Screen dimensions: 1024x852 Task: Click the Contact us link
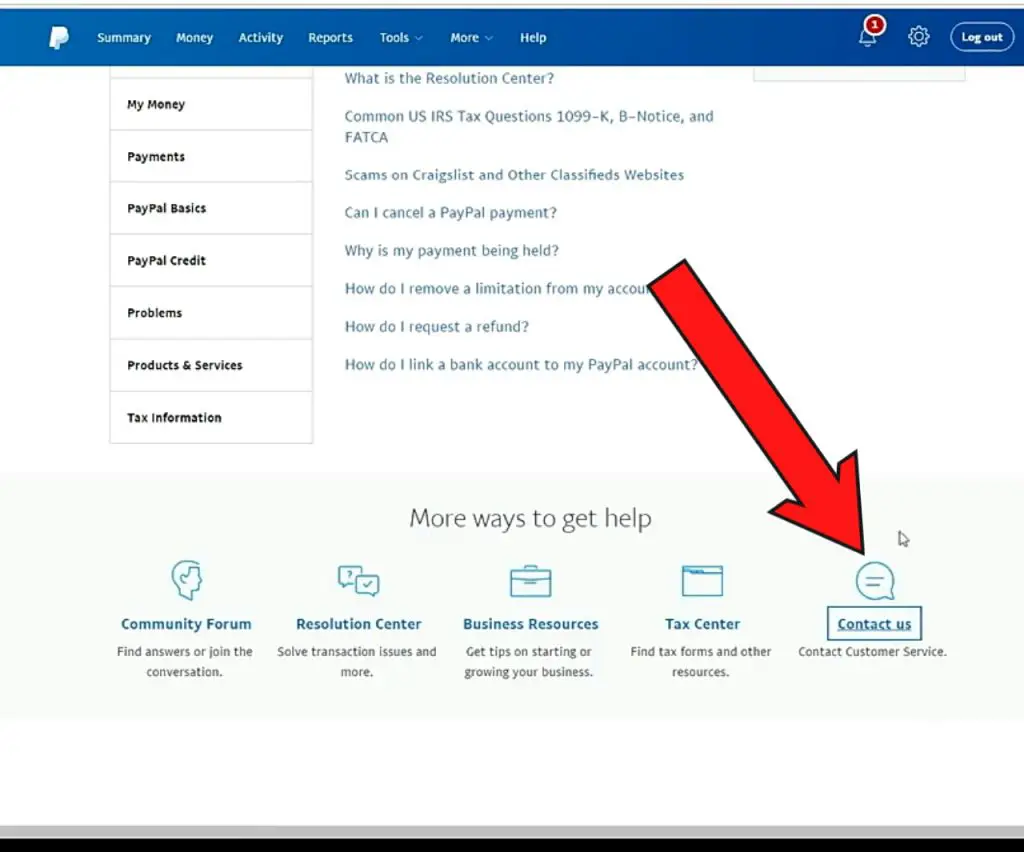click(874, 624)
